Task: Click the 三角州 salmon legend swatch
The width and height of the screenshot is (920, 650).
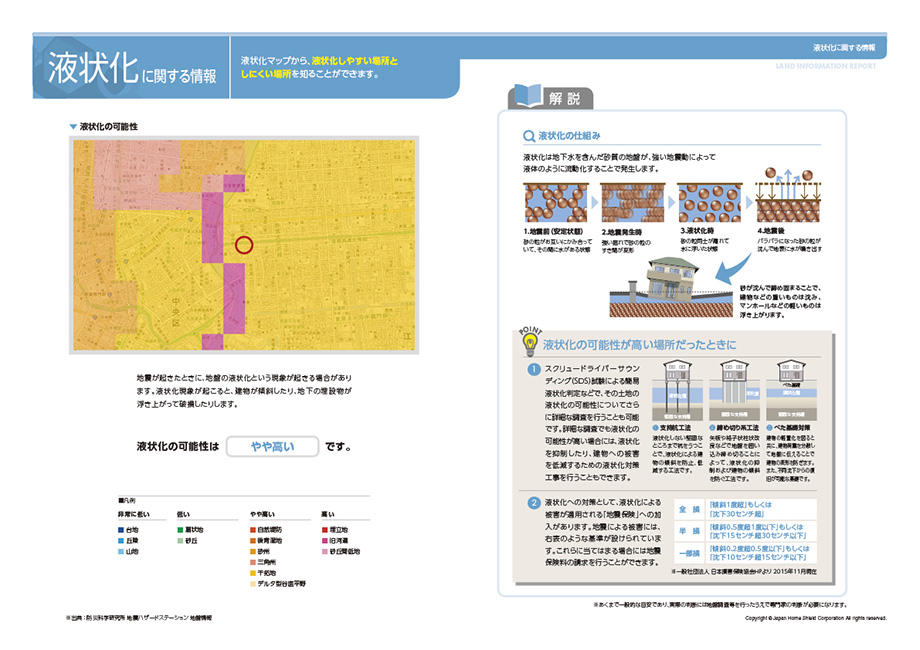Action: [253, 562]
